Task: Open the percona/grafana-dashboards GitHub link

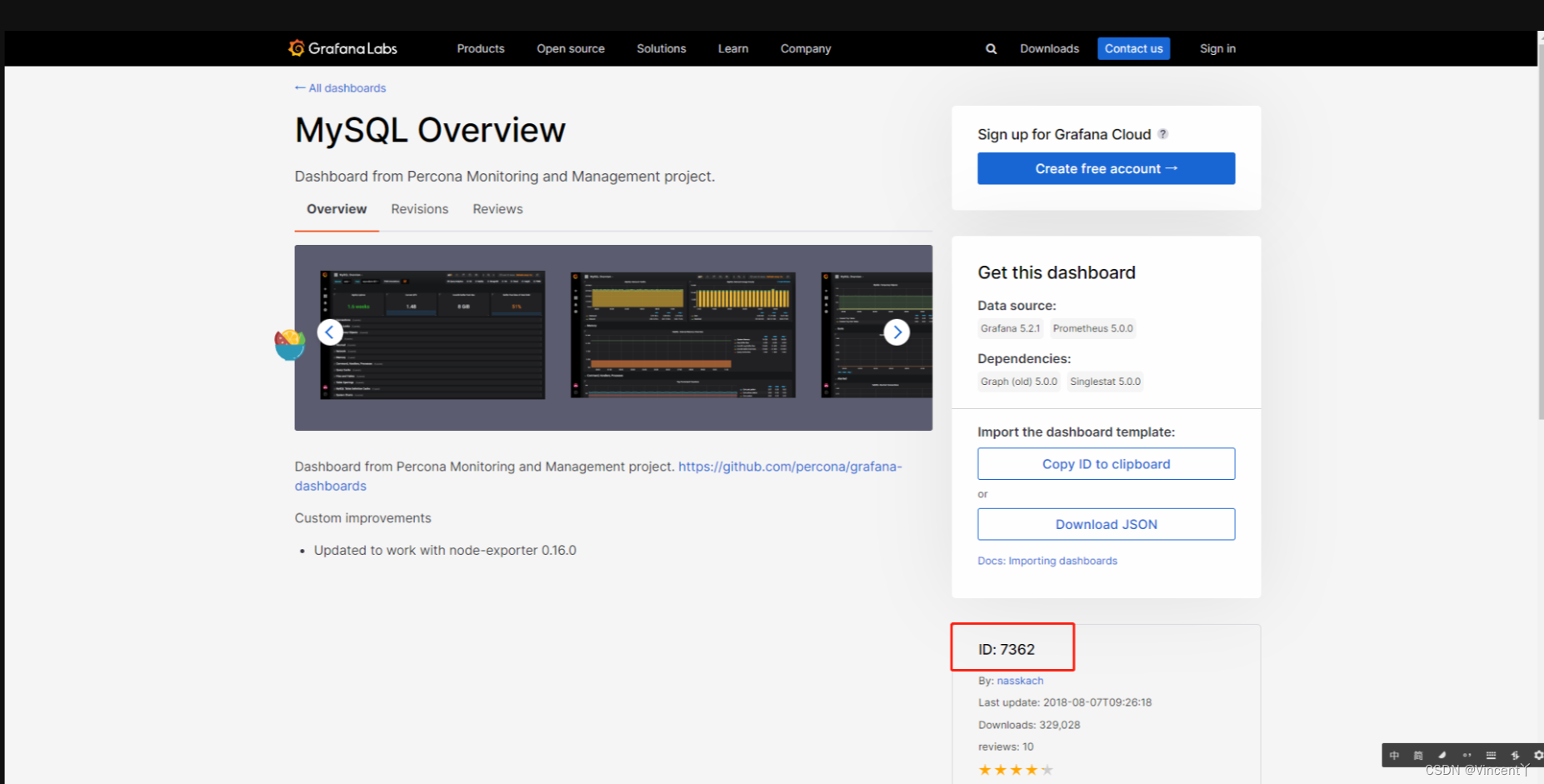Action: [x=789, y=467]
